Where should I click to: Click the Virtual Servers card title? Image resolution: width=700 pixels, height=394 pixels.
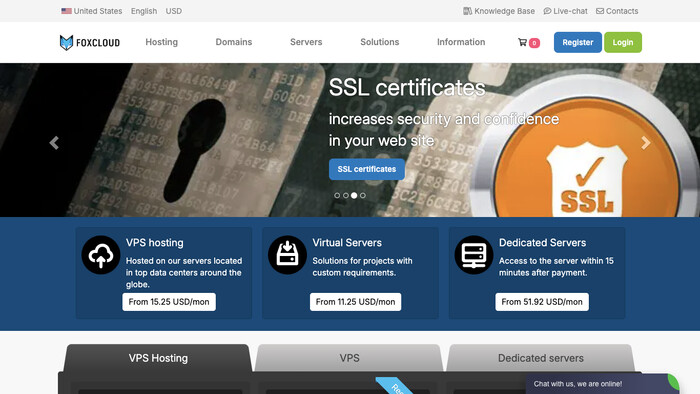[x=347, y=243]
